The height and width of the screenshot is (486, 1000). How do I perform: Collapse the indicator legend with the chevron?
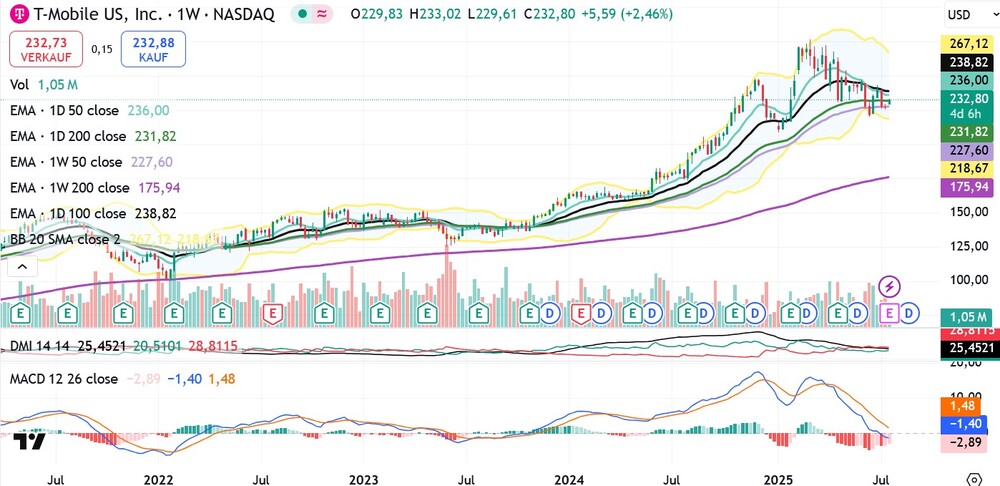tap(22, 267)
